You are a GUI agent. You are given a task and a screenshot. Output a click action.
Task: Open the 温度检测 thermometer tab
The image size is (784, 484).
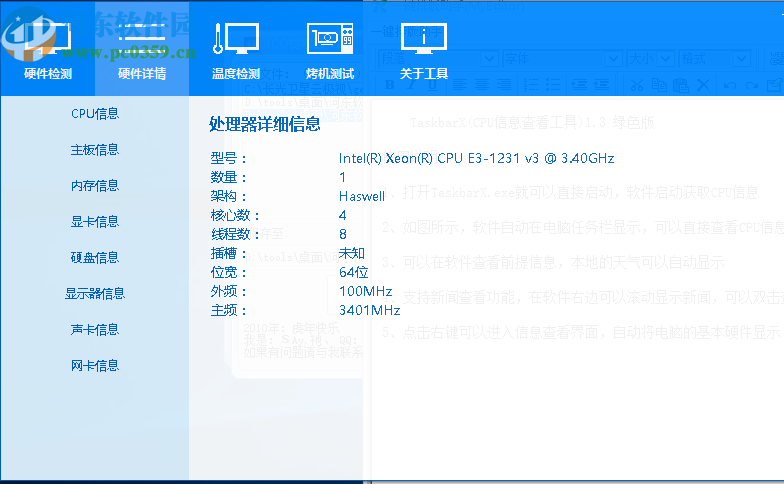(236, 49)
